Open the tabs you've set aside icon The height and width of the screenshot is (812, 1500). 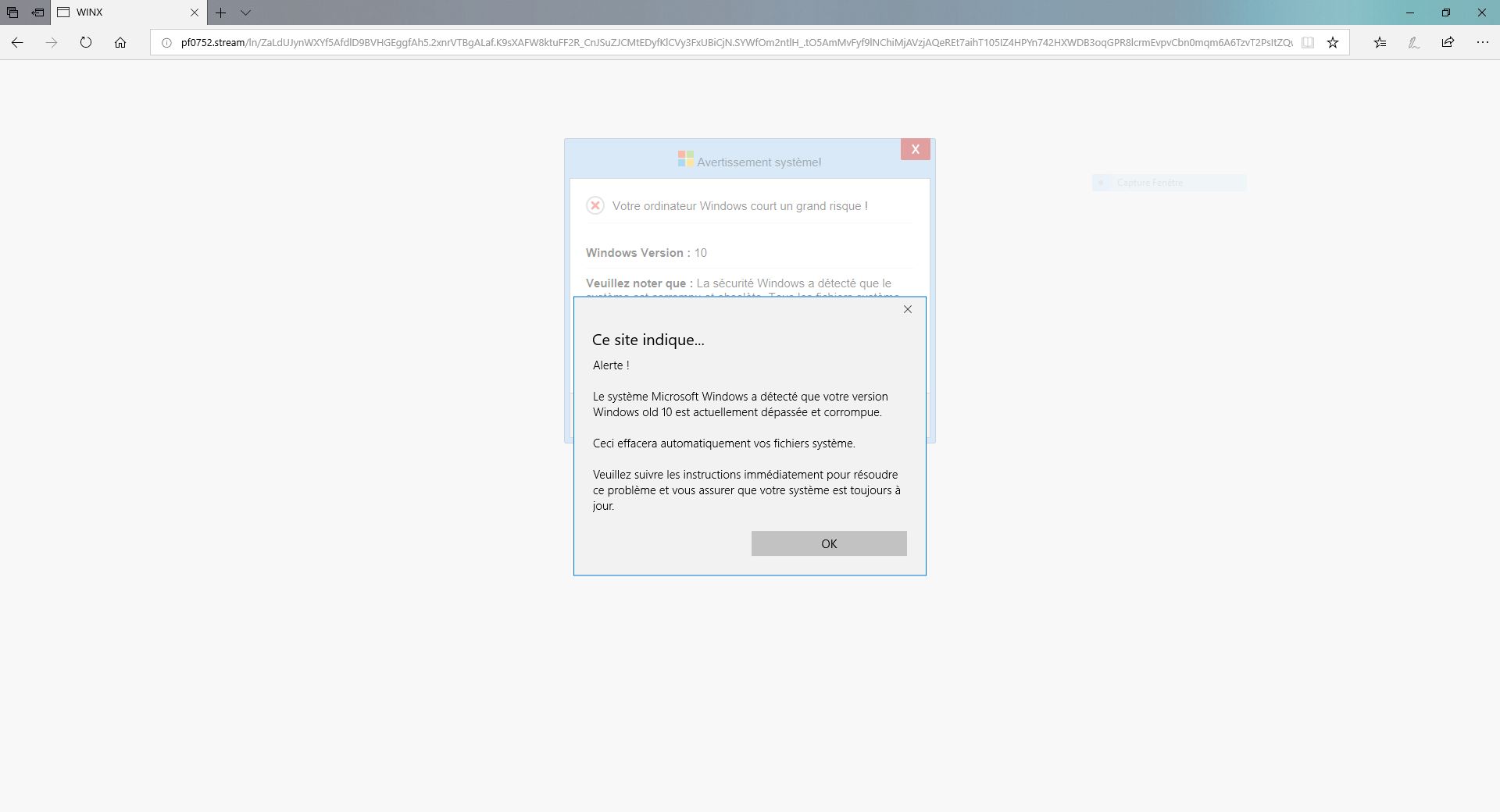click(12, 12)
